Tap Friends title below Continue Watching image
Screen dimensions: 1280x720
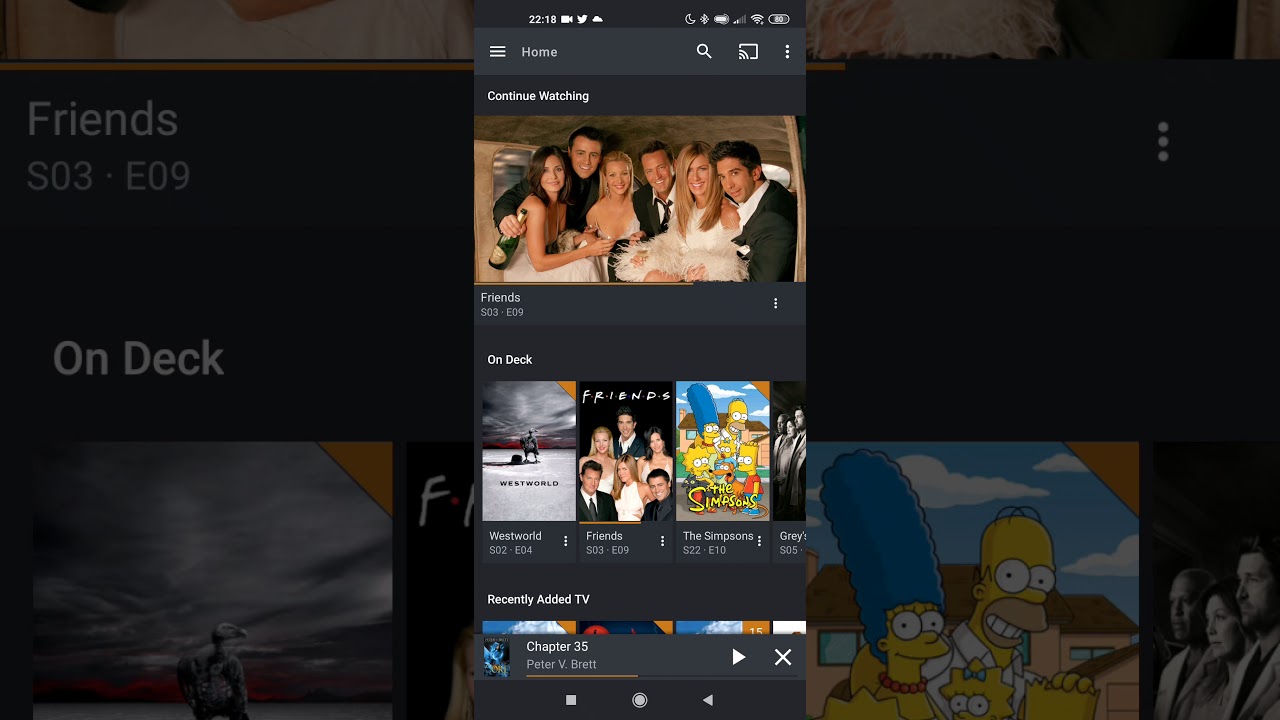click(500, 298)
